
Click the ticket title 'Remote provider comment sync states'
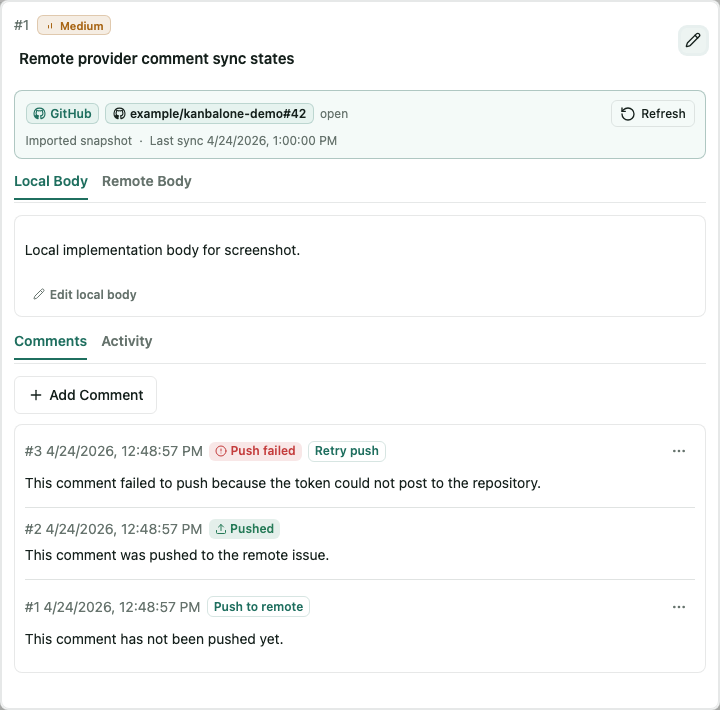[157, 59]
